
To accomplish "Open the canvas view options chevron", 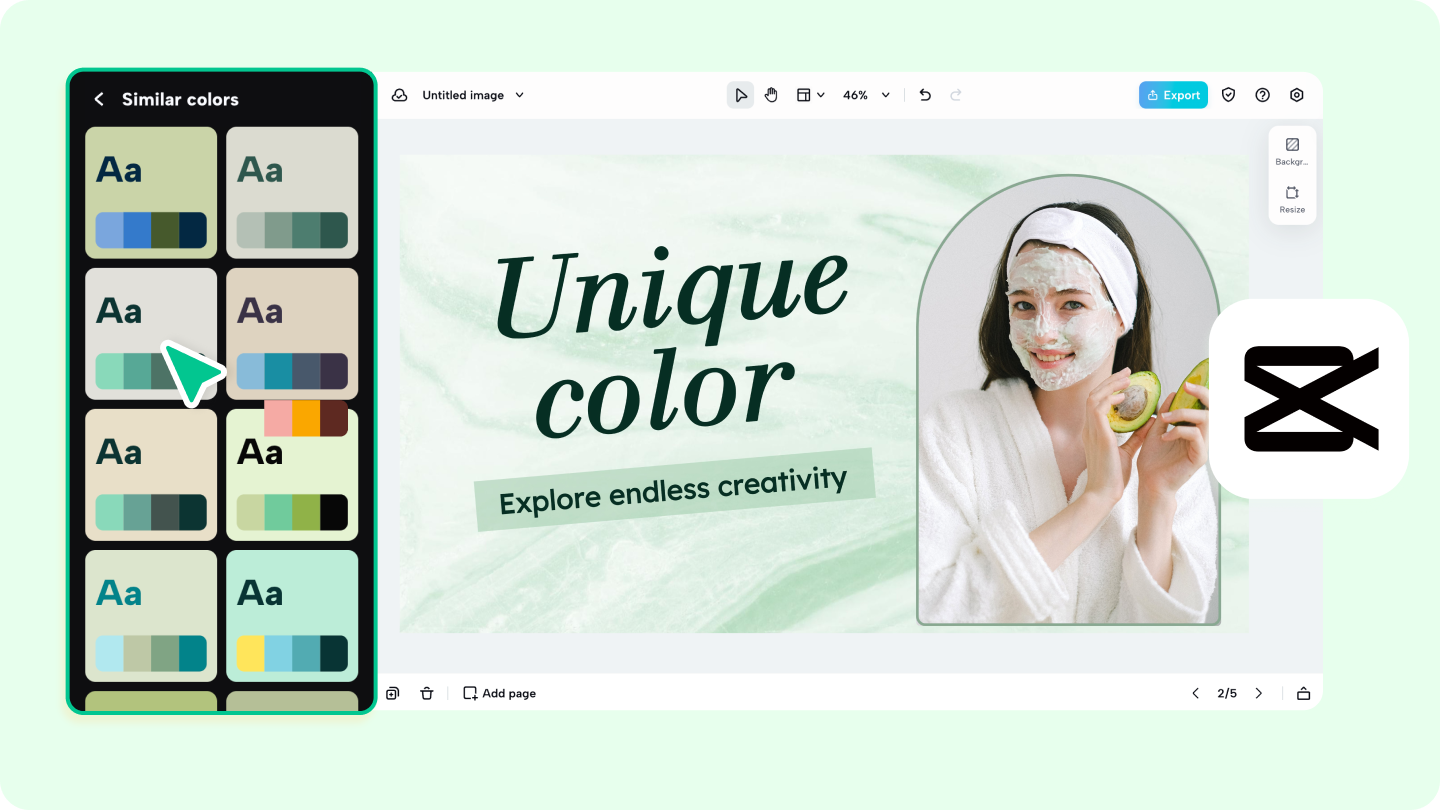I will pos(821,94).
